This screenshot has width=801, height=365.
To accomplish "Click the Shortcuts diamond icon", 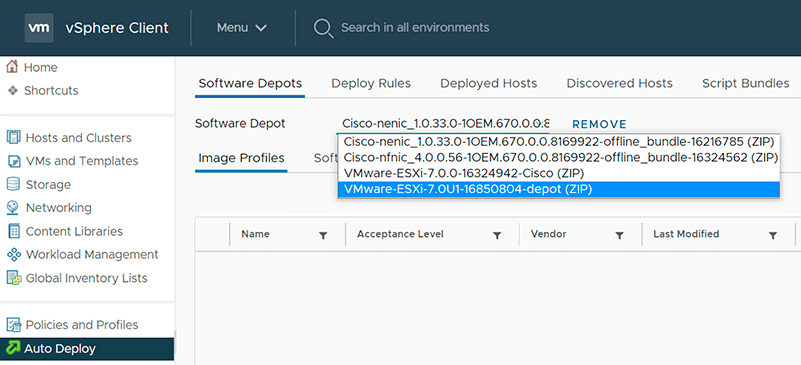I will (13, 90).
